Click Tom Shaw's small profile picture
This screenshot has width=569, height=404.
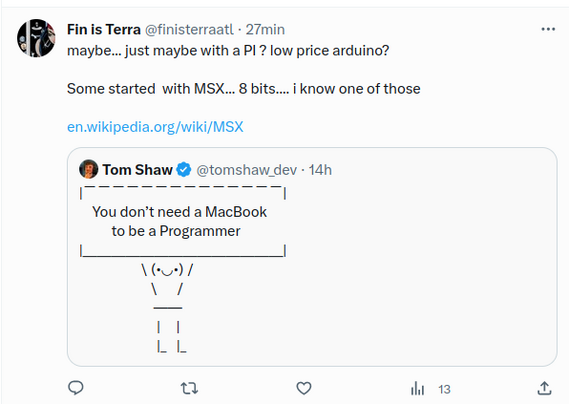[89, 169]
